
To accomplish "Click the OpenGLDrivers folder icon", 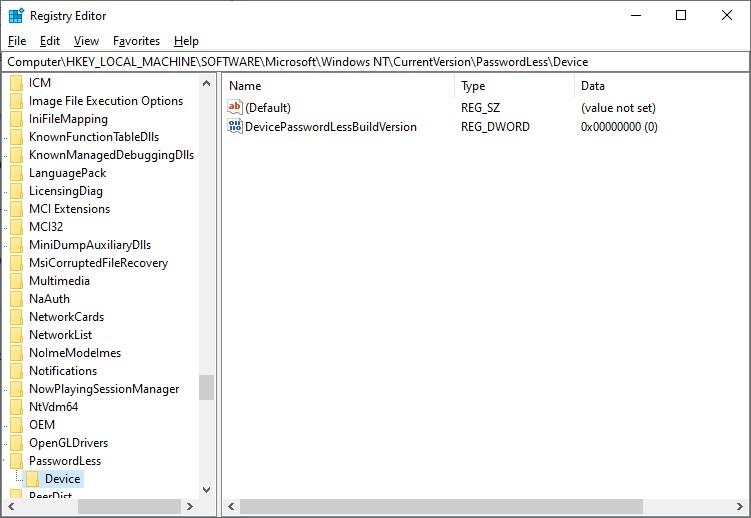I will point(17,443).
